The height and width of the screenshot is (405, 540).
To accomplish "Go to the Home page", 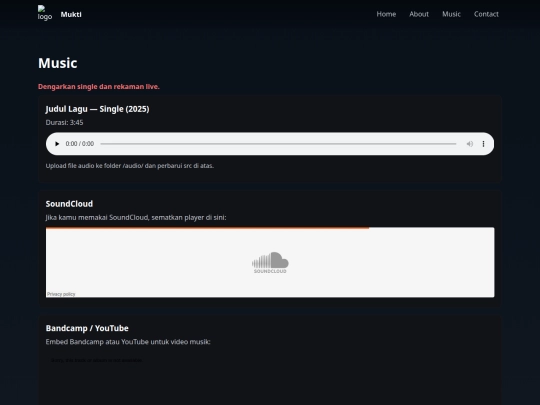I will click(386, 14).
